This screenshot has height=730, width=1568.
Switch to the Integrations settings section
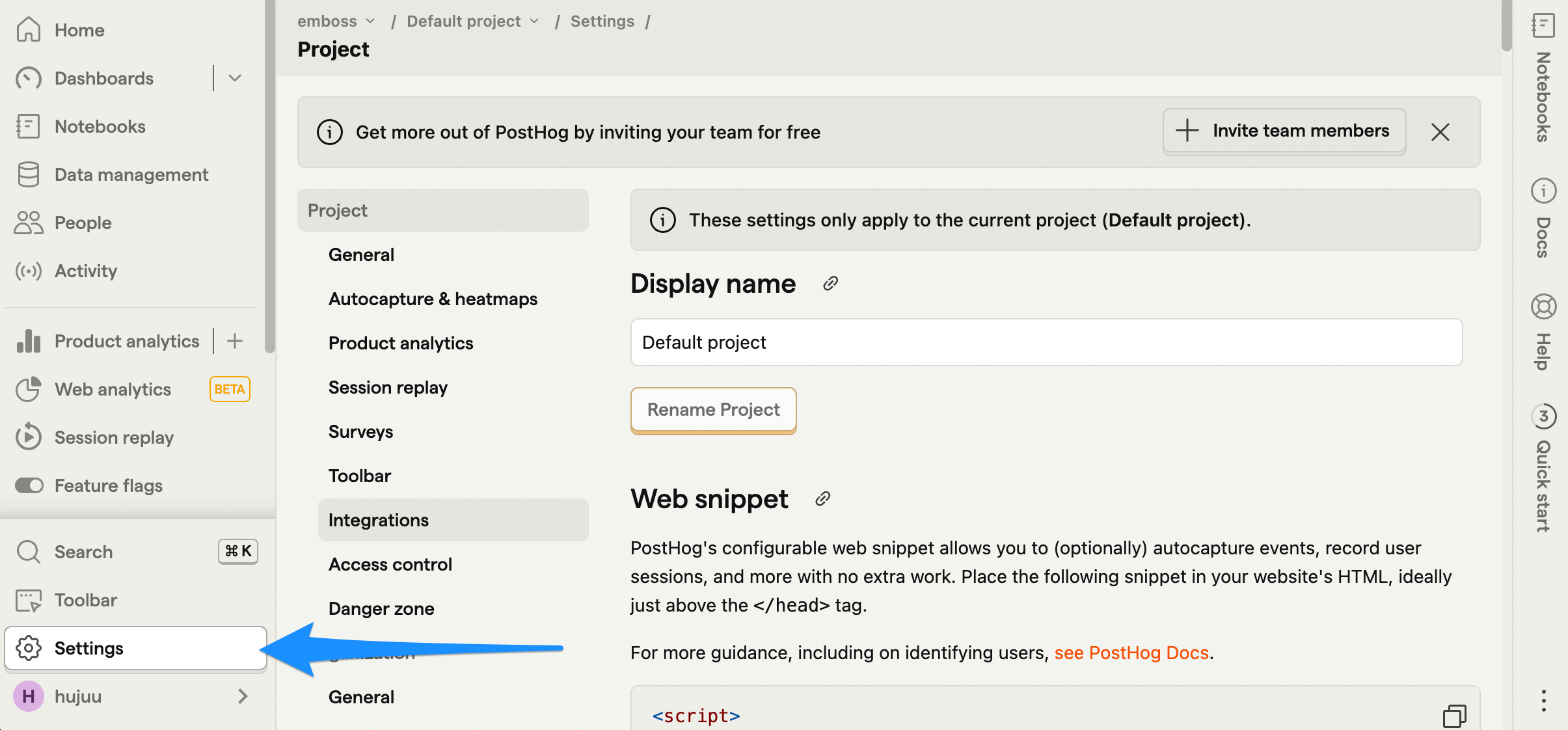[x=379, y=519]
